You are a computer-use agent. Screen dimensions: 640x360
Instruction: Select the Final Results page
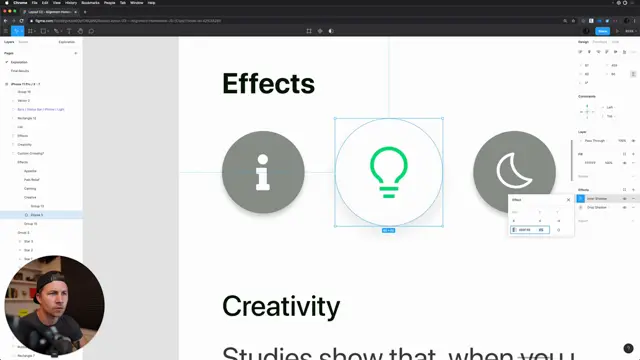coord(20,71)
